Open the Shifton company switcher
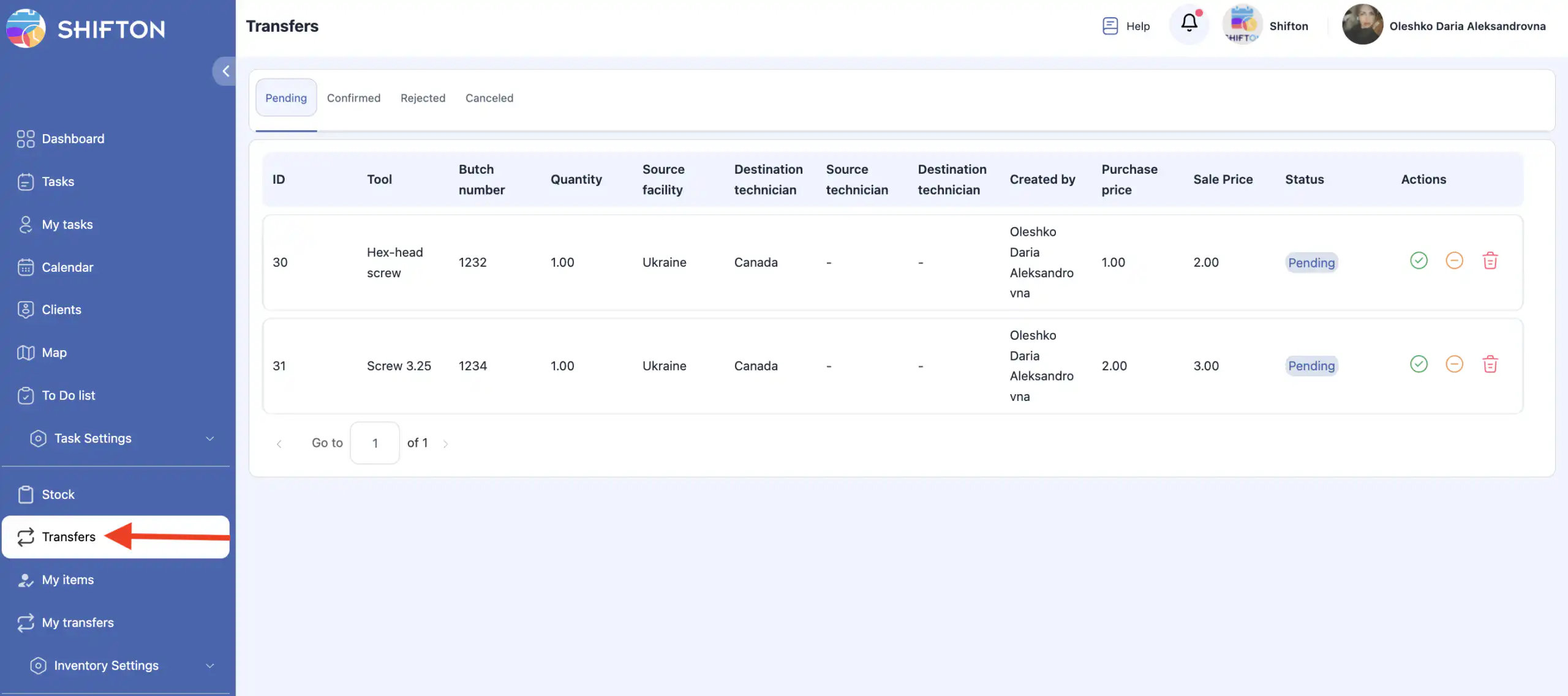The height and width of the screenshot is (696, 1568). coord(1265,26)
